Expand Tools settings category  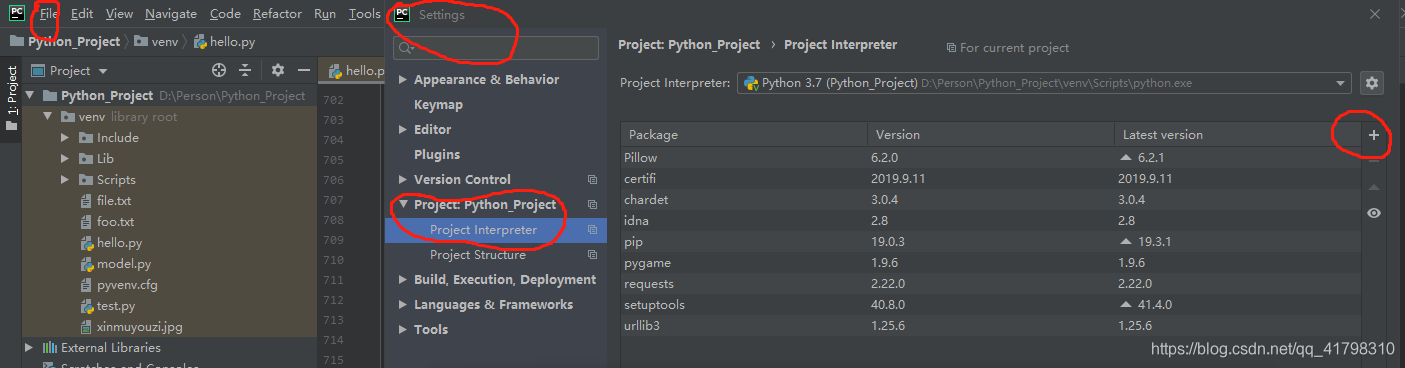point(403,330)
